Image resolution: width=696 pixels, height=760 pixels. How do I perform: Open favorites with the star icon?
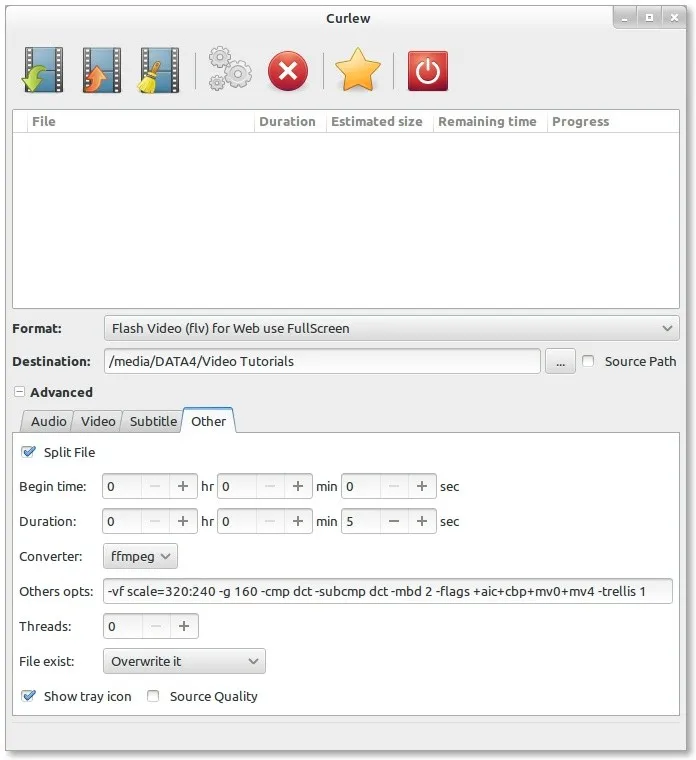358,71
